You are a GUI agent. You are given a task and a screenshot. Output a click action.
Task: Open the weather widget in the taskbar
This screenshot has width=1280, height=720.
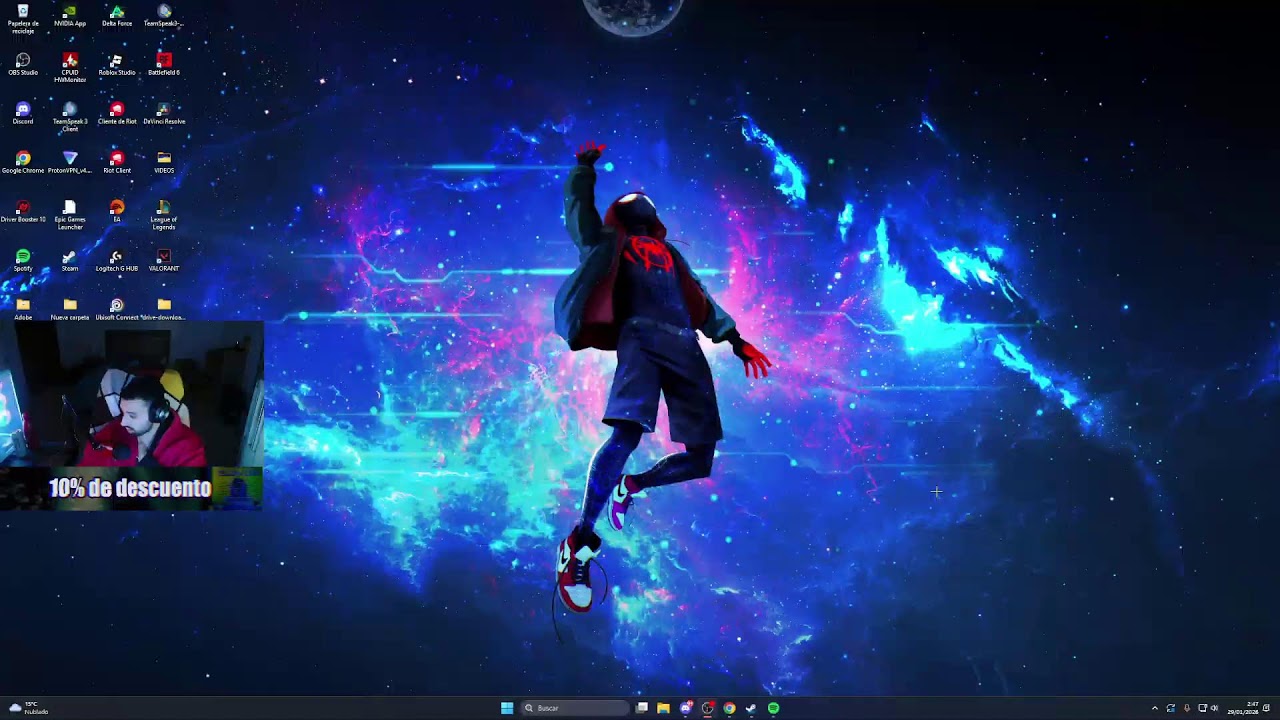(28, 708)
